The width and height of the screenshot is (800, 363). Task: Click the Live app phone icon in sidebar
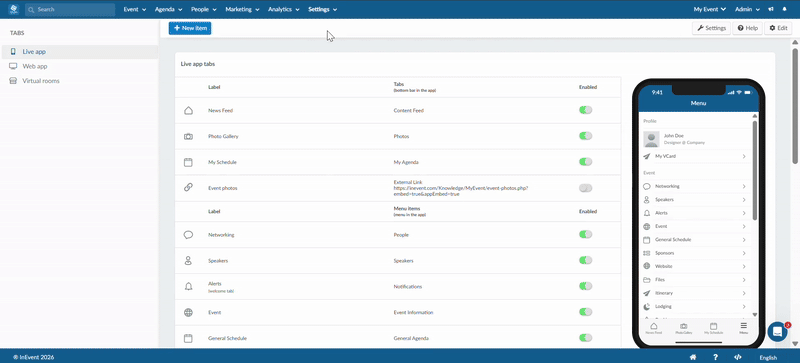(13, 52)
